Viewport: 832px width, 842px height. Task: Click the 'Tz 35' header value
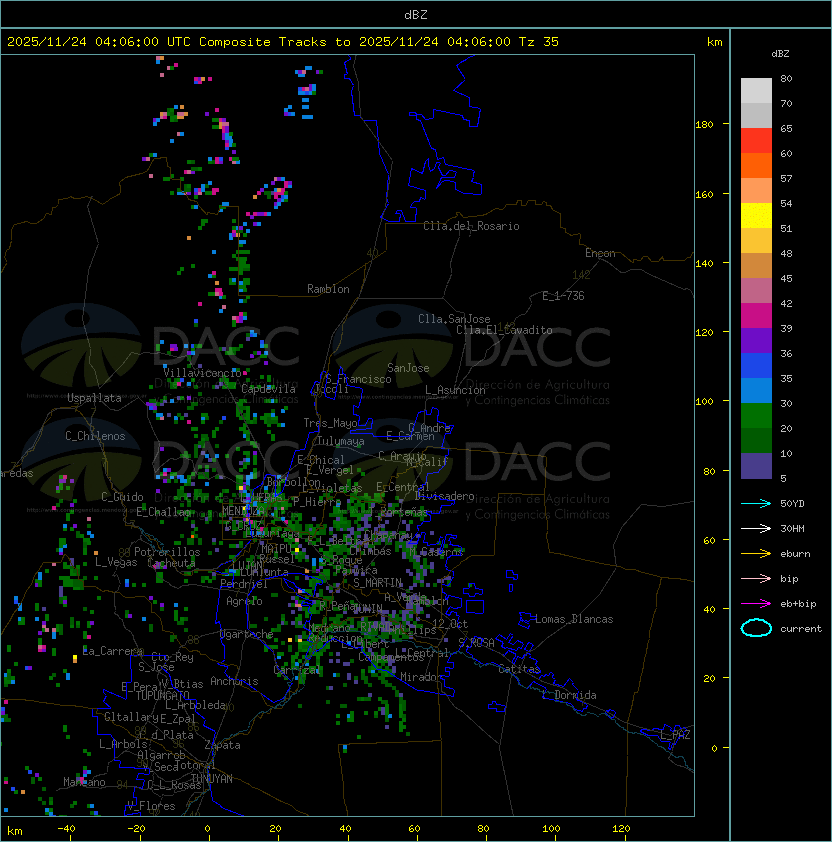point(539,42)
